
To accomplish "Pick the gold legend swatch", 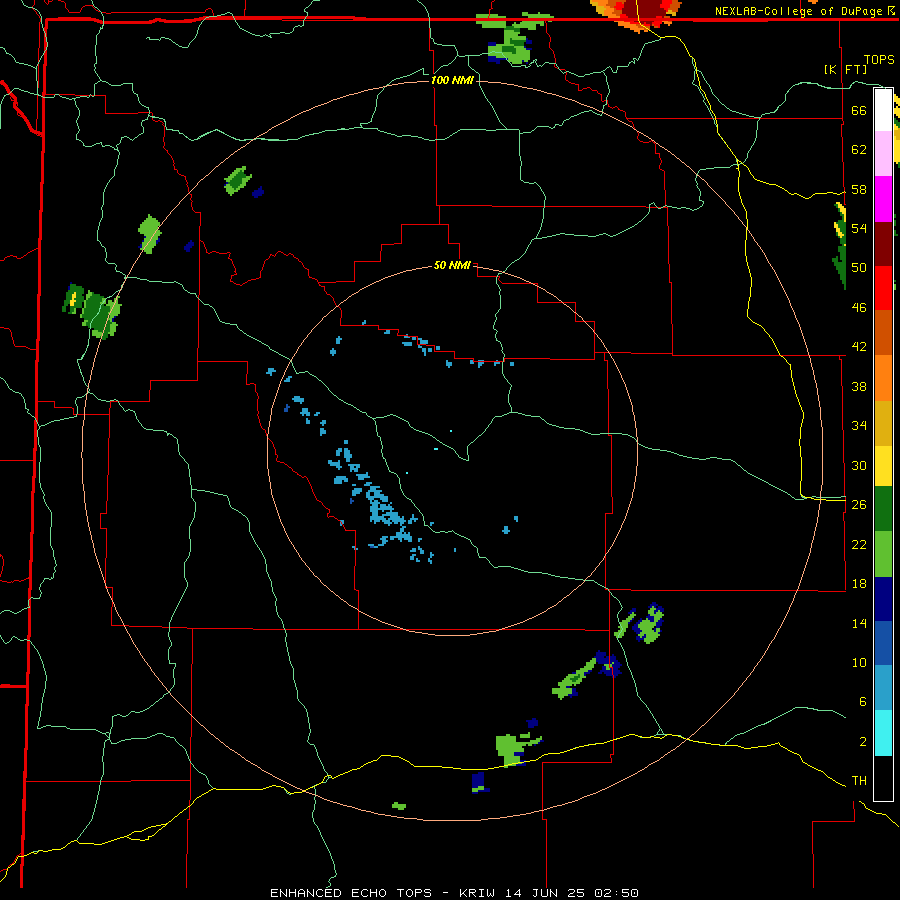I will pyautogui.click(x=883, y=423).
